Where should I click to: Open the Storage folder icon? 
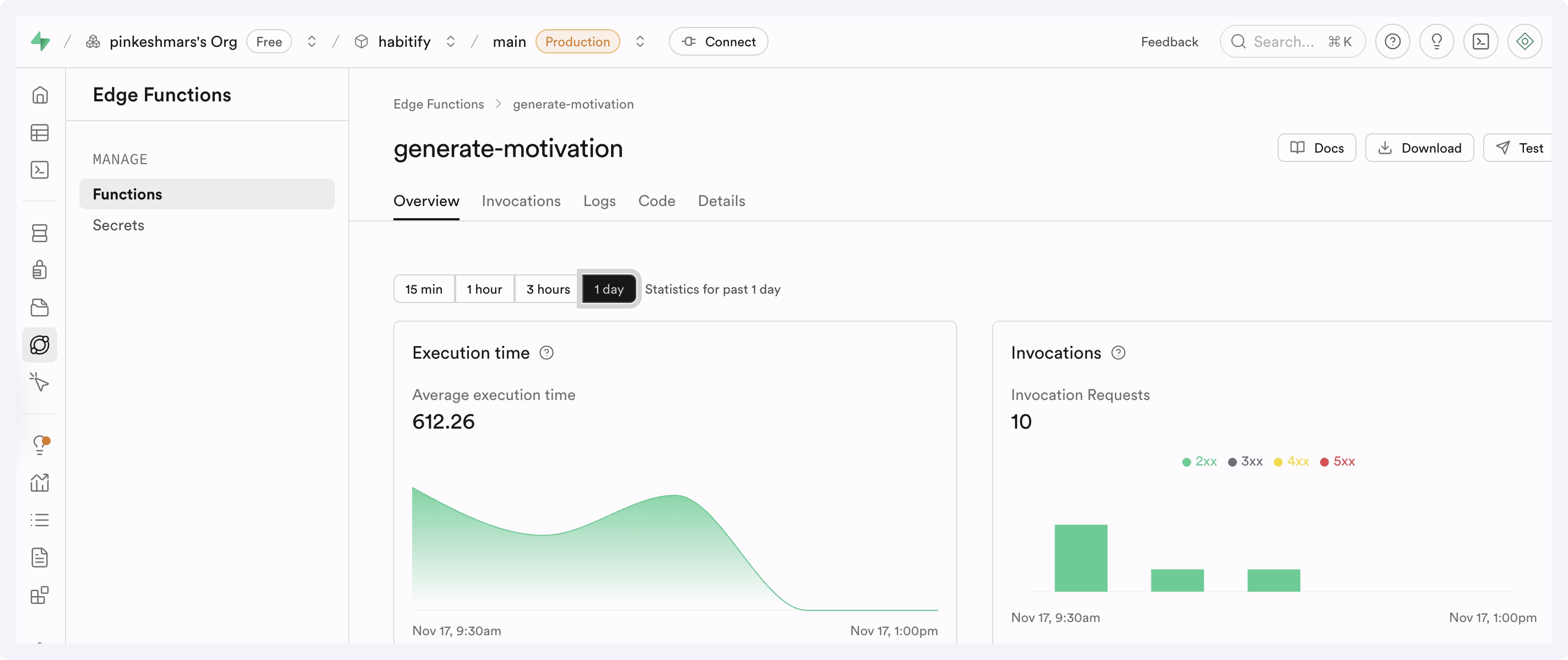click(40, 307)
